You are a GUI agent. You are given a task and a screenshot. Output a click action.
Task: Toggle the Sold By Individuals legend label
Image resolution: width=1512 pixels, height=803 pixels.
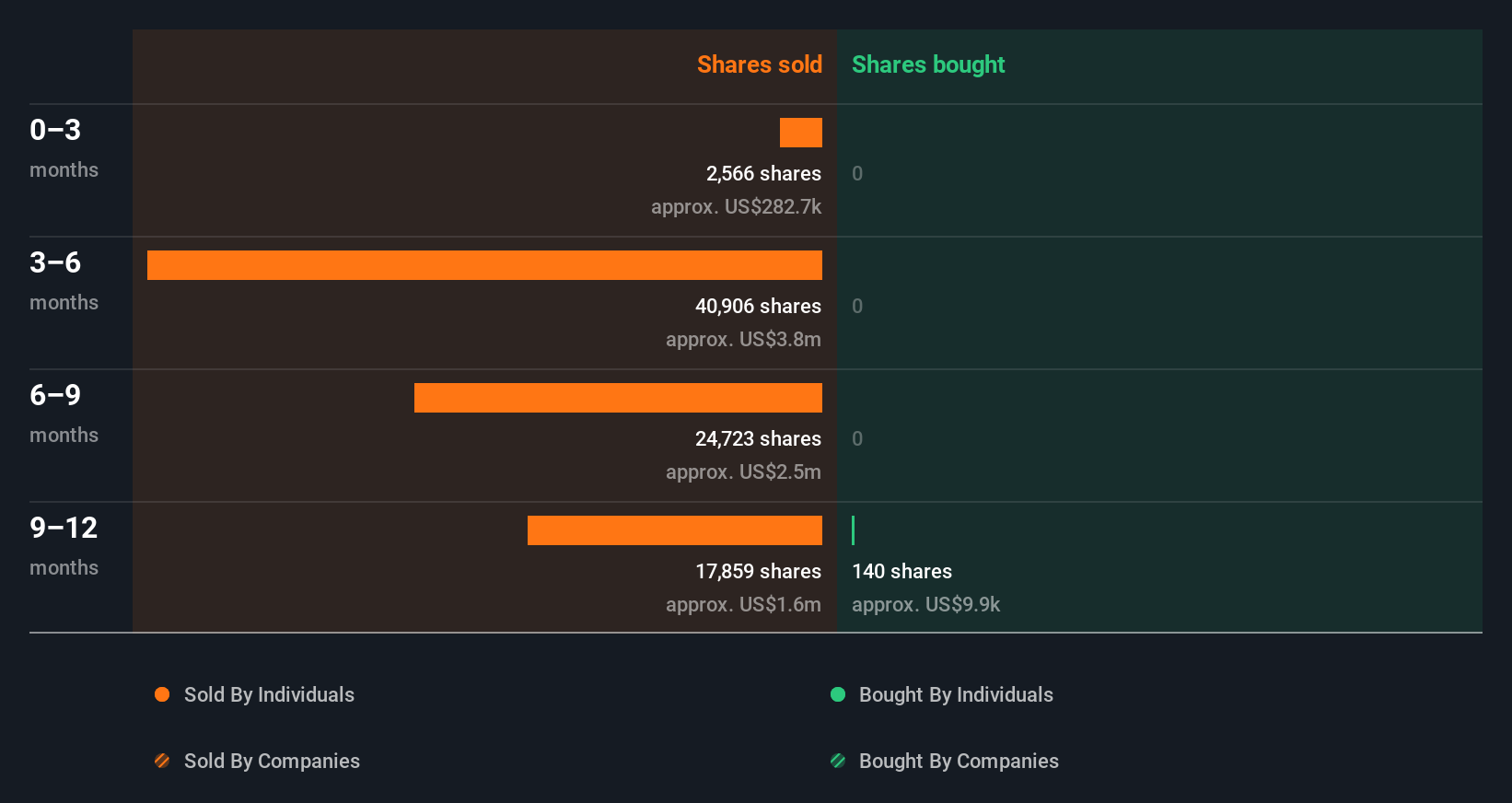coord(269,695)
